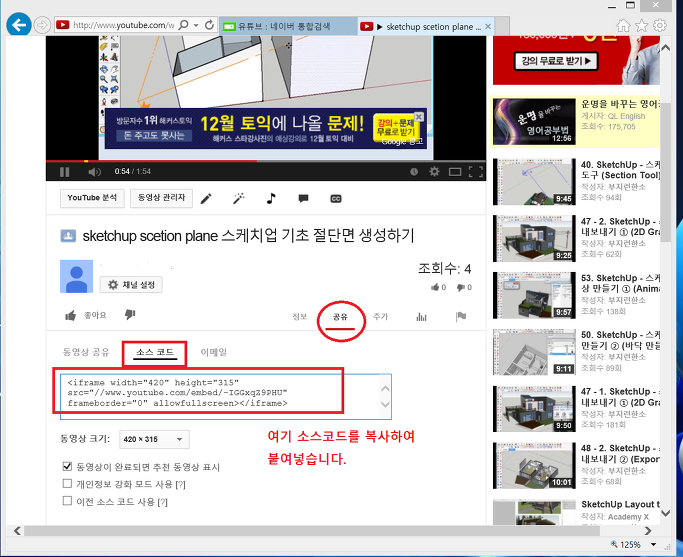
Task: Click the thumbs down dislike icon
Action: (130, 314)
